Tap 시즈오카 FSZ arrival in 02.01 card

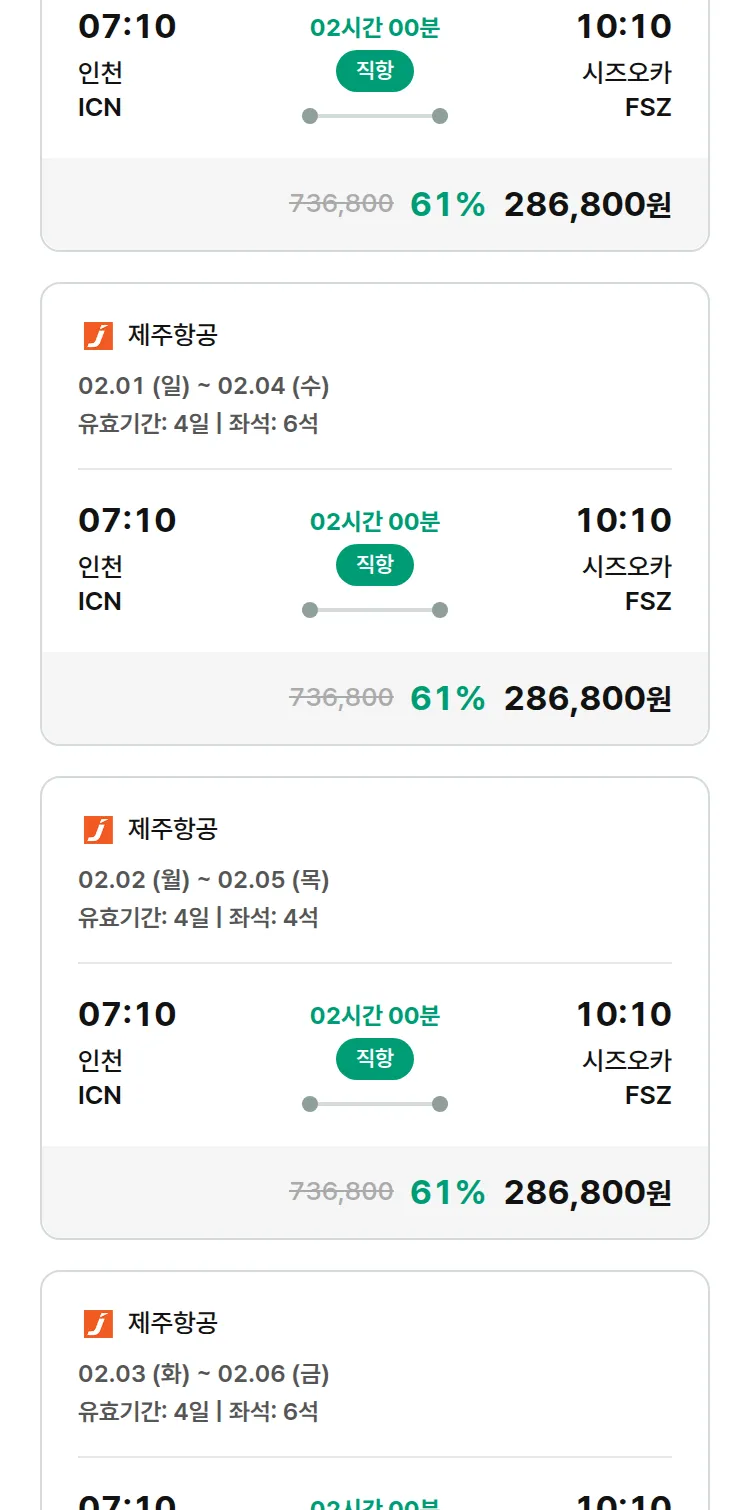click(x=627, y=583)
